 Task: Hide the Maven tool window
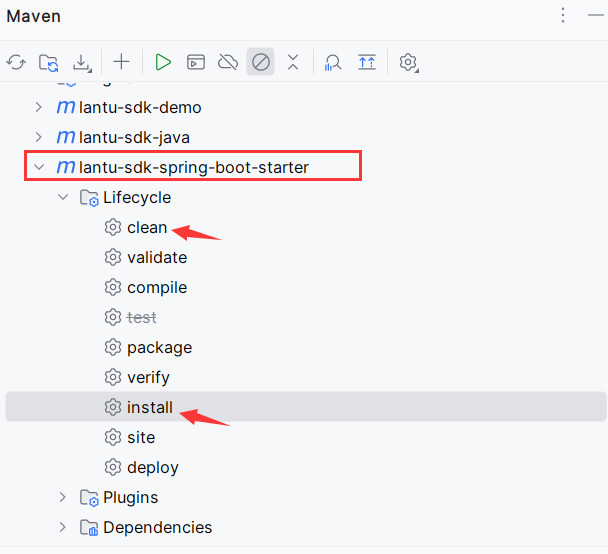point(596,16)
